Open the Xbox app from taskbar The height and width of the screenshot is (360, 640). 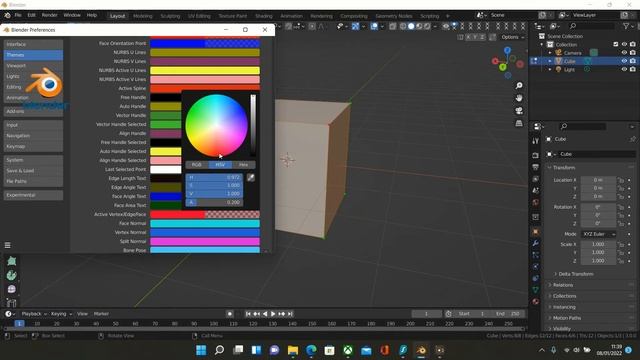(x=348, y=350)
